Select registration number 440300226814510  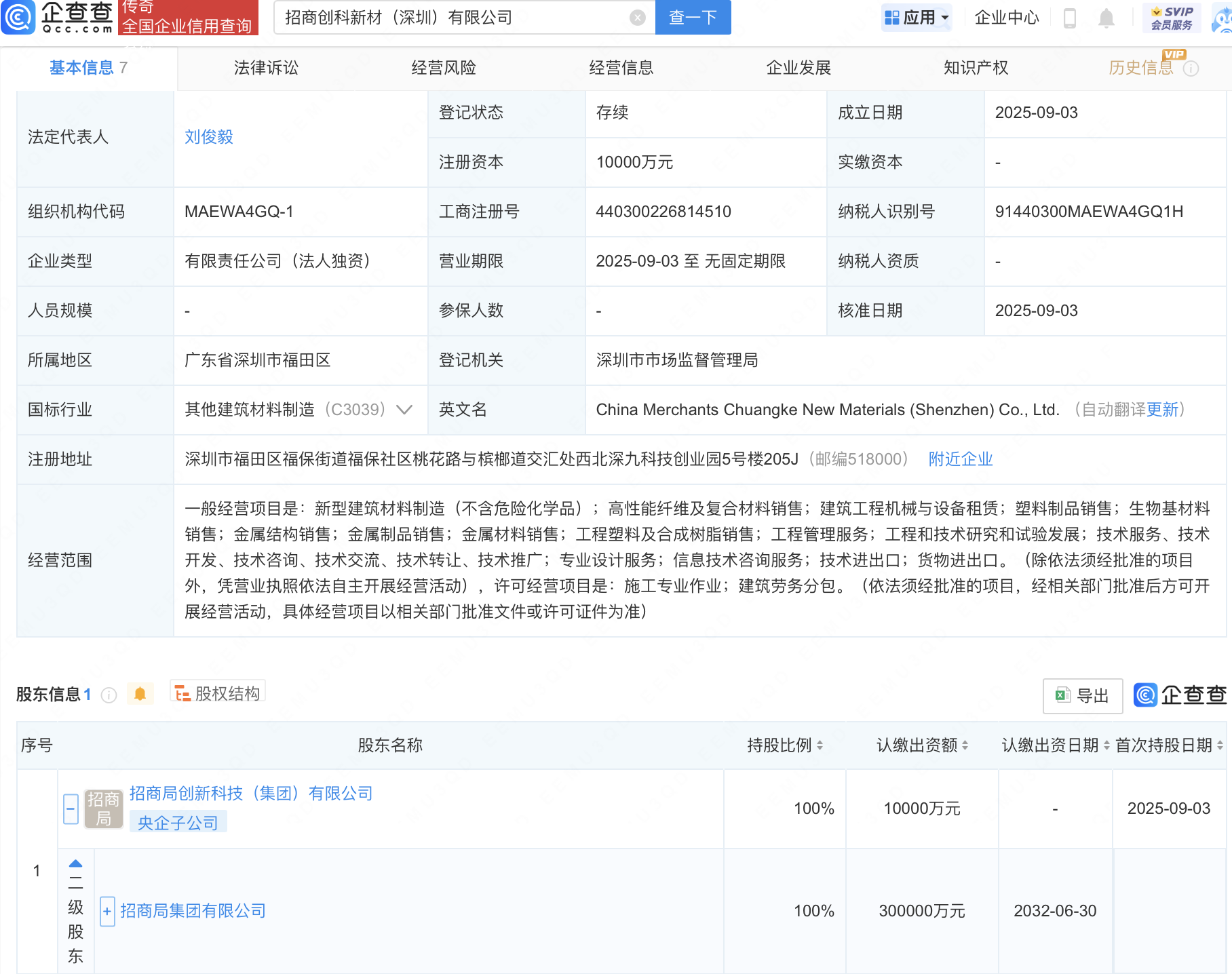click(663, 212)
